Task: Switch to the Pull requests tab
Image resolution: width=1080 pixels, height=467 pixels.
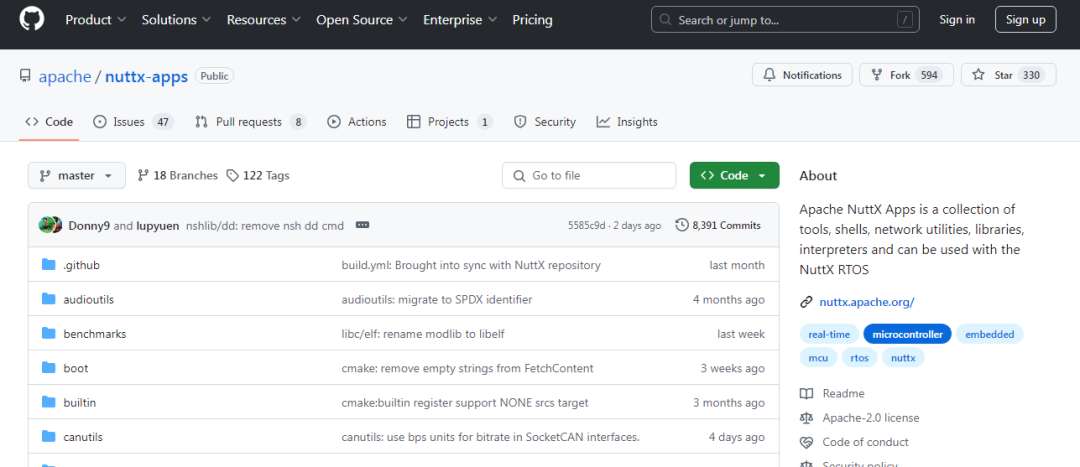Action: 250,122
